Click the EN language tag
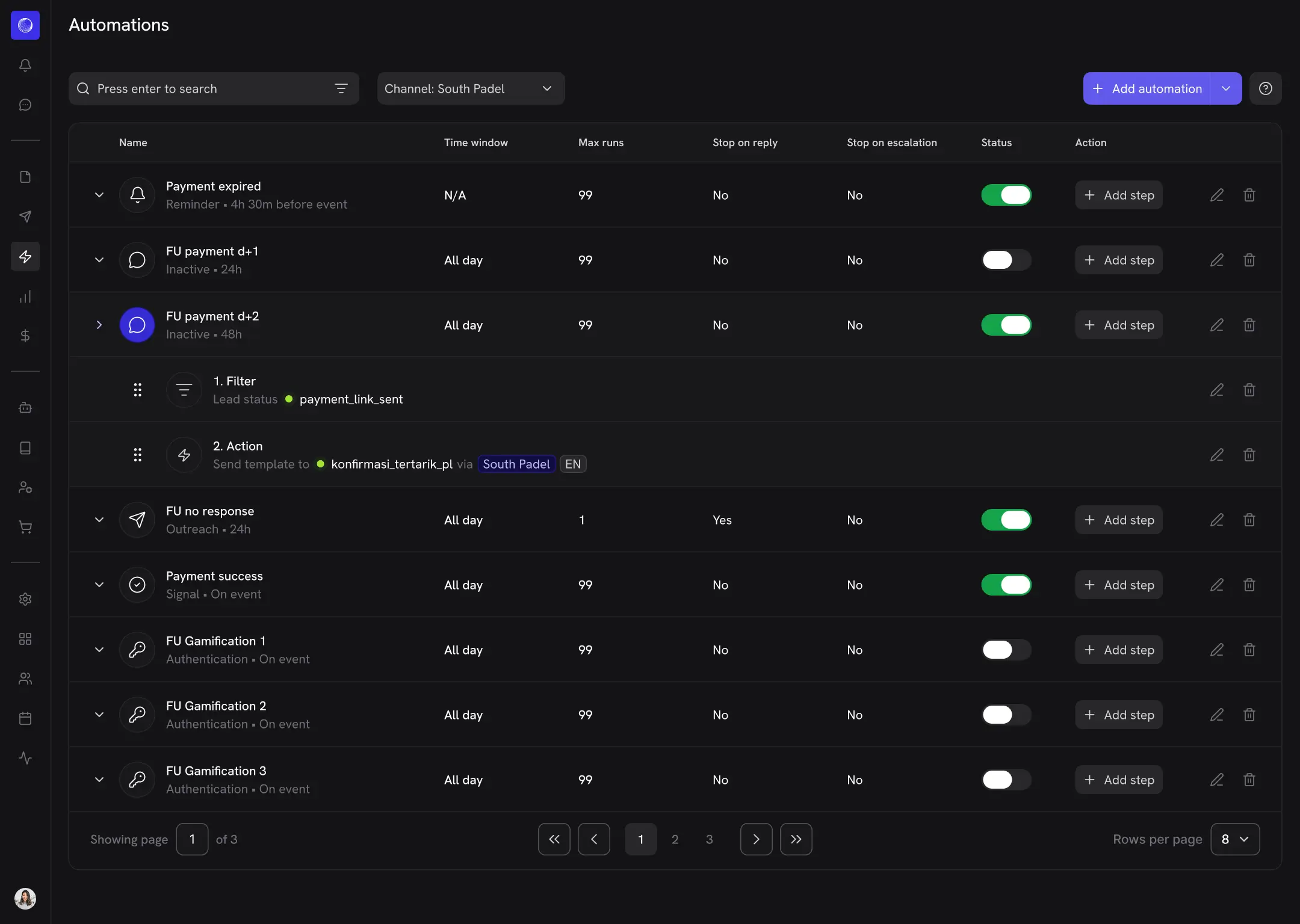The image size is (1300, 924). click(573, 464)
